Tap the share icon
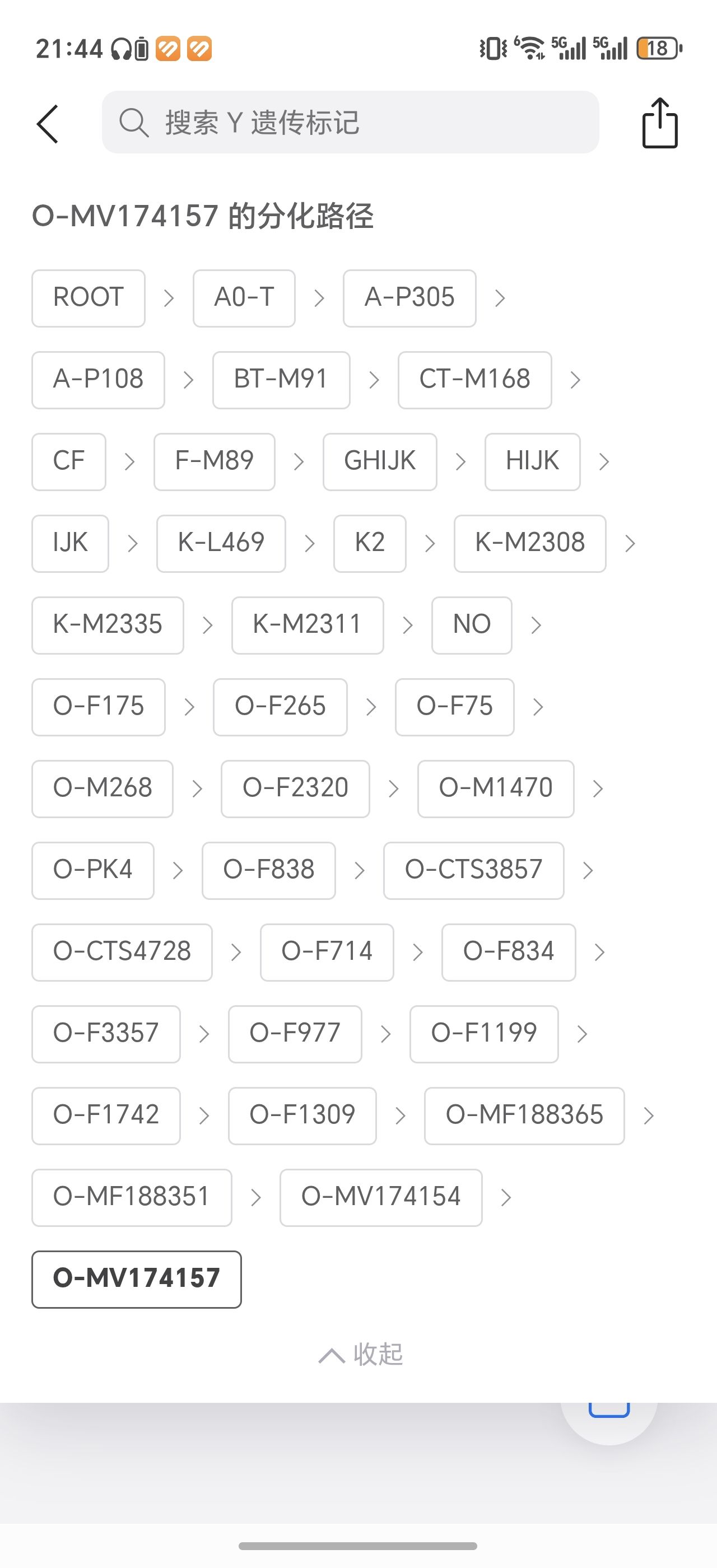This screenshot has width=717, height=1568. [x=660, y=124]
